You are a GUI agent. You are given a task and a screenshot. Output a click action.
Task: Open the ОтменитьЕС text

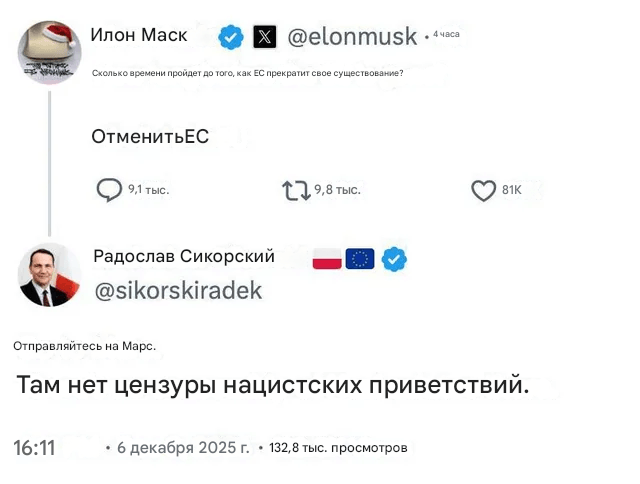tap(150, 137)
